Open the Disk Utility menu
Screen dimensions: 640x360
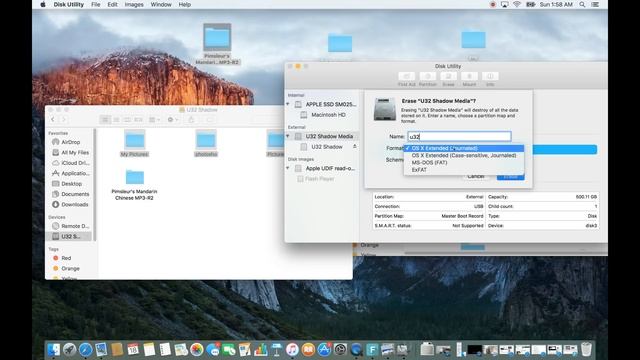69,4
